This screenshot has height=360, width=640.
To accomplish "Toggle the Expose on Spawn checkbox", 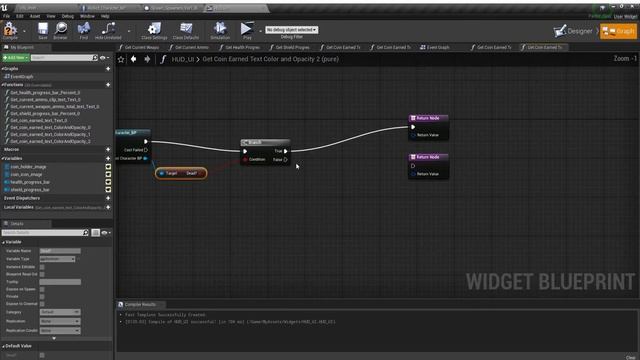I will (x=42, y=289).
